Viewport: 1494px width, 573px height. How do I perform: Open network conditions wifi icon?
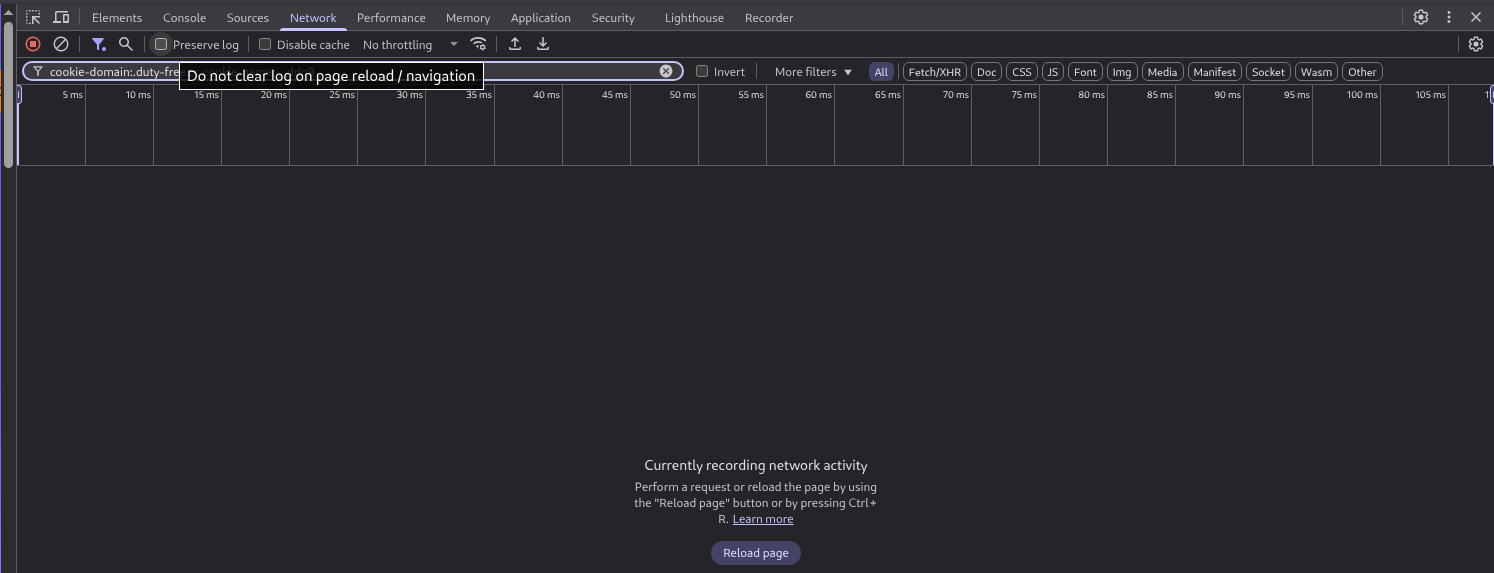point(479,44)
